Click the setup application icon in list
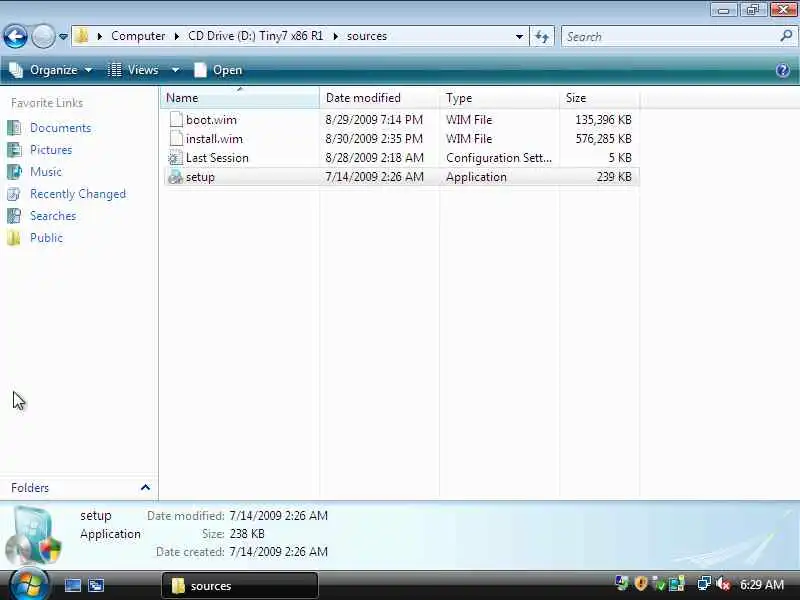This screenshot has height=600, width=800. tap(176, 177)
